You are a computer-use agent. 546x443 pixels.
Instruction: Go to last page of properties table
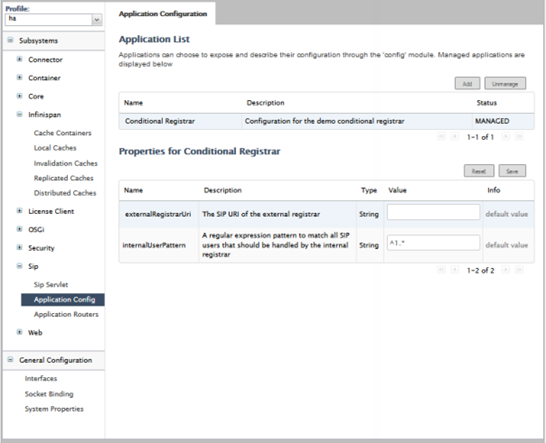[x=519, y=270]
